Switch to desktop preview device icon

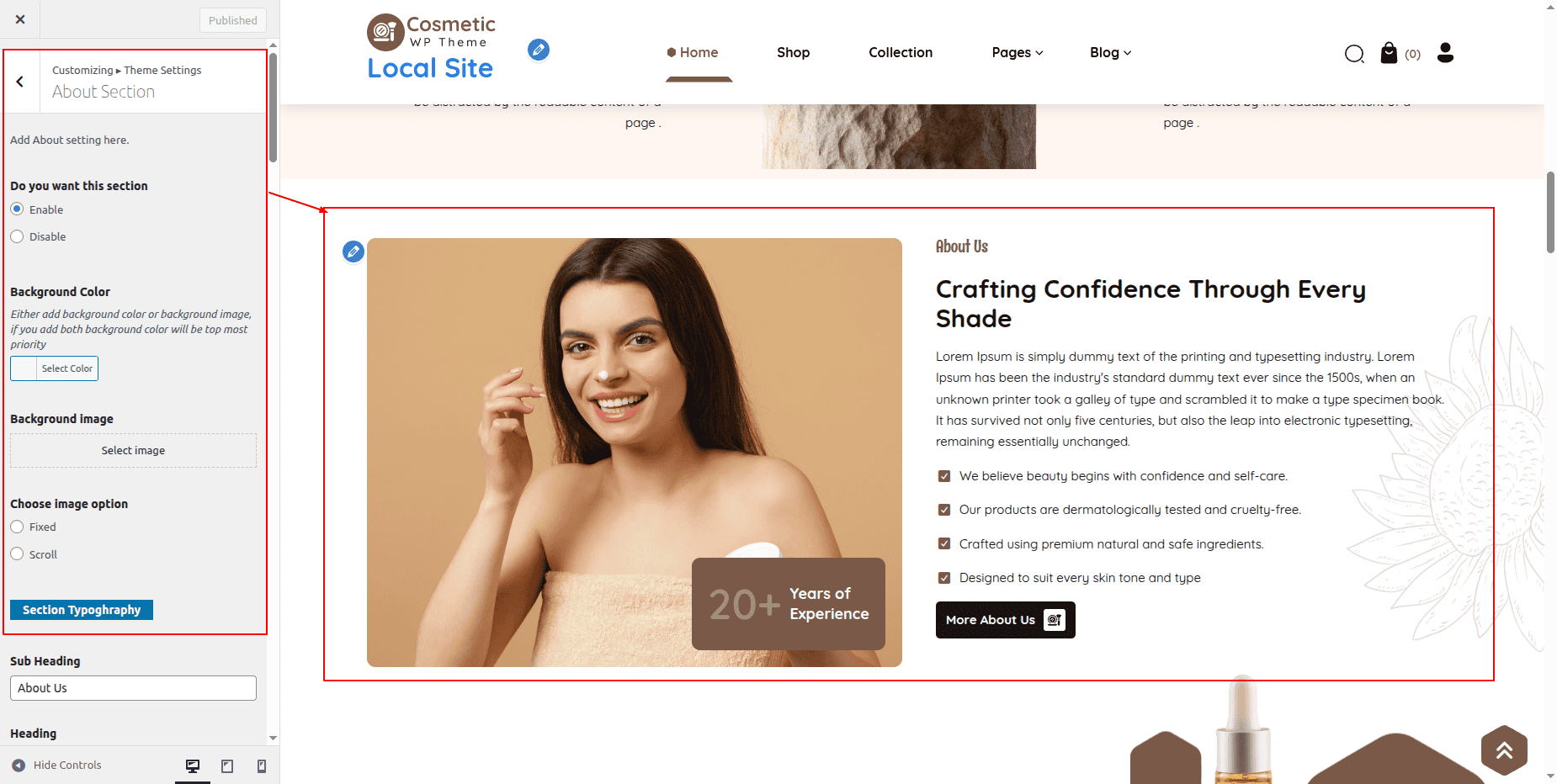click(193, 765)
